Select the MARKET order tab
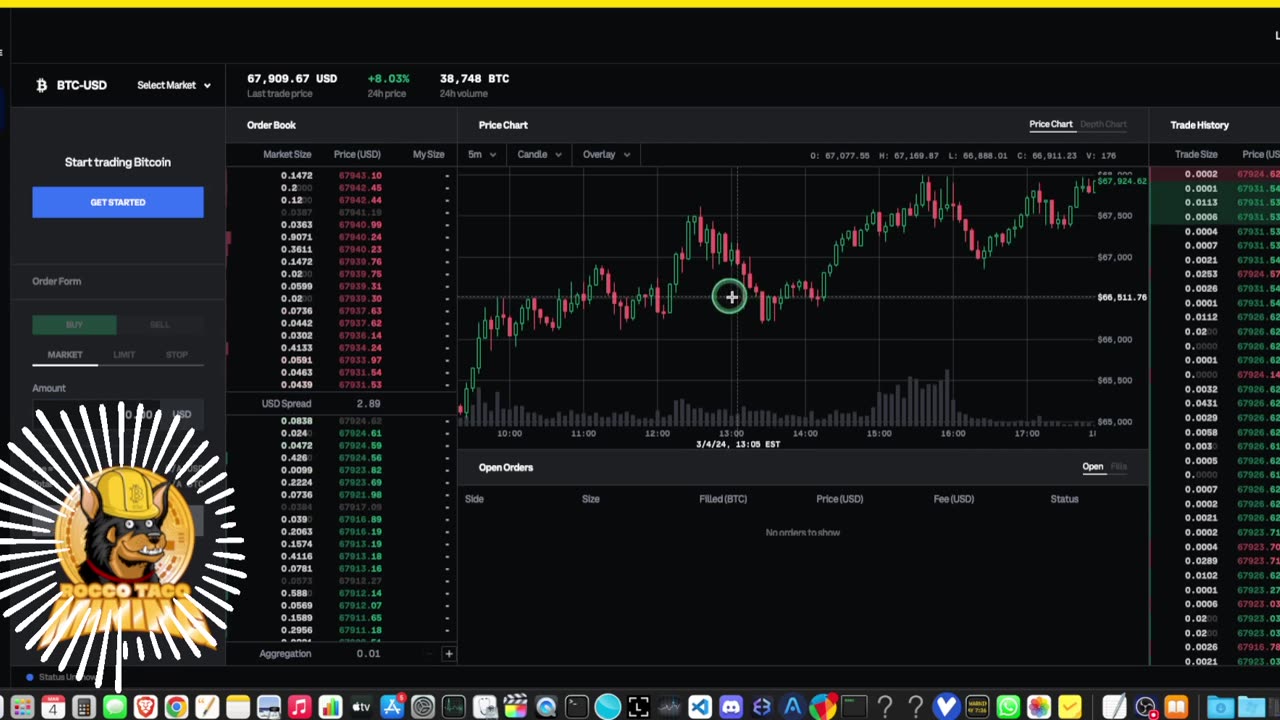 coord(65,355)
